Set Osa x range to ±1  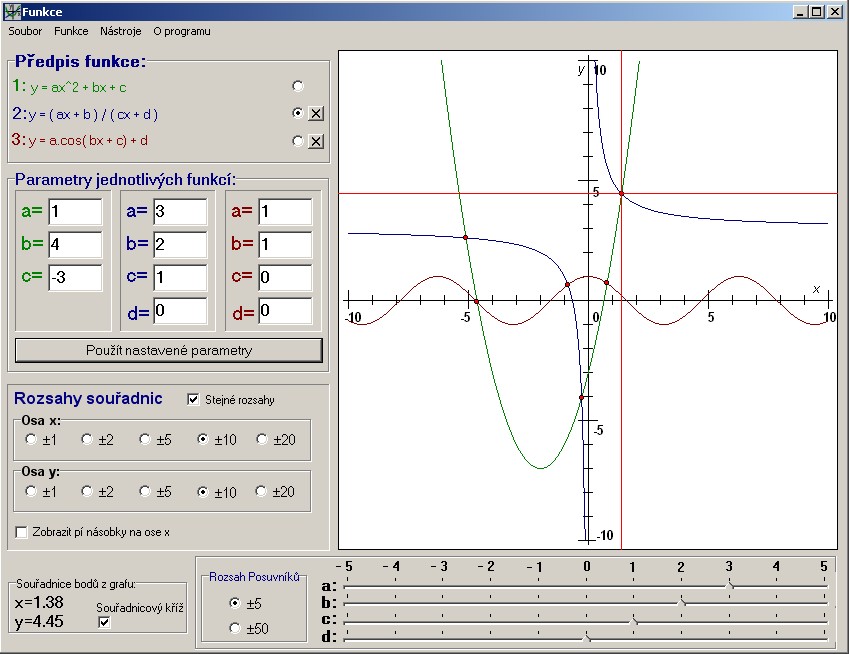pyautogui.click(x=31, y=439)
